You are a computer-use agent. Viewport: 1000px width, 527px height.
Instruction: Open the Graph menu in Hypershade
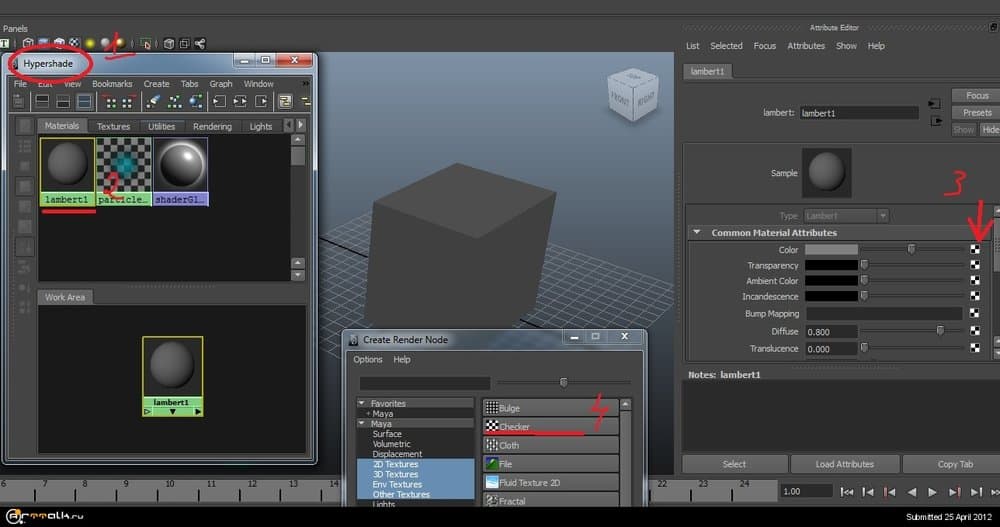[221, 84]
